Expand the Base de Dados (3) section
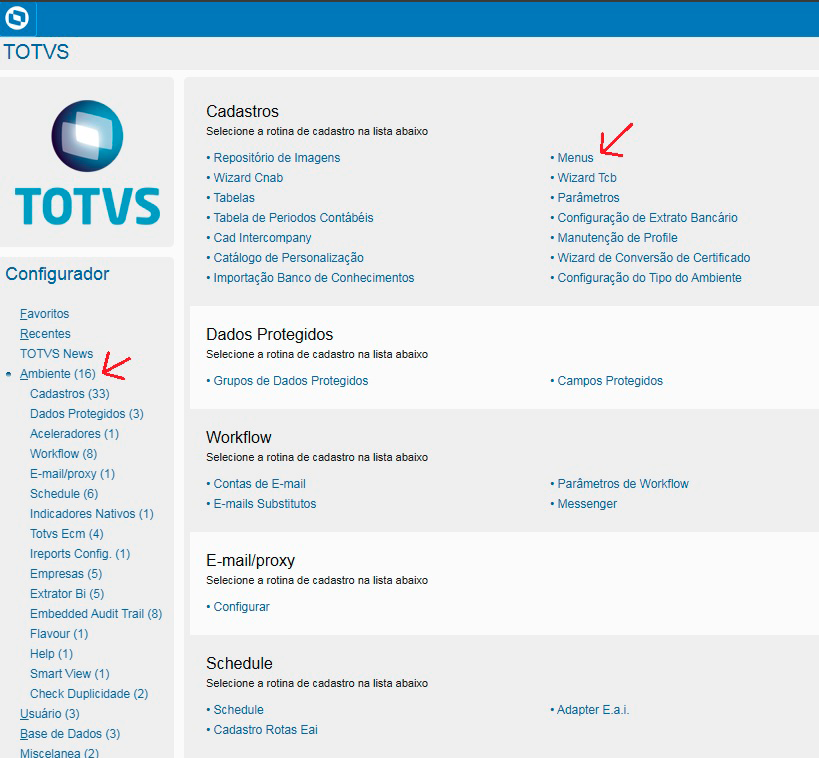819x758 pixels. coord(70,733)
